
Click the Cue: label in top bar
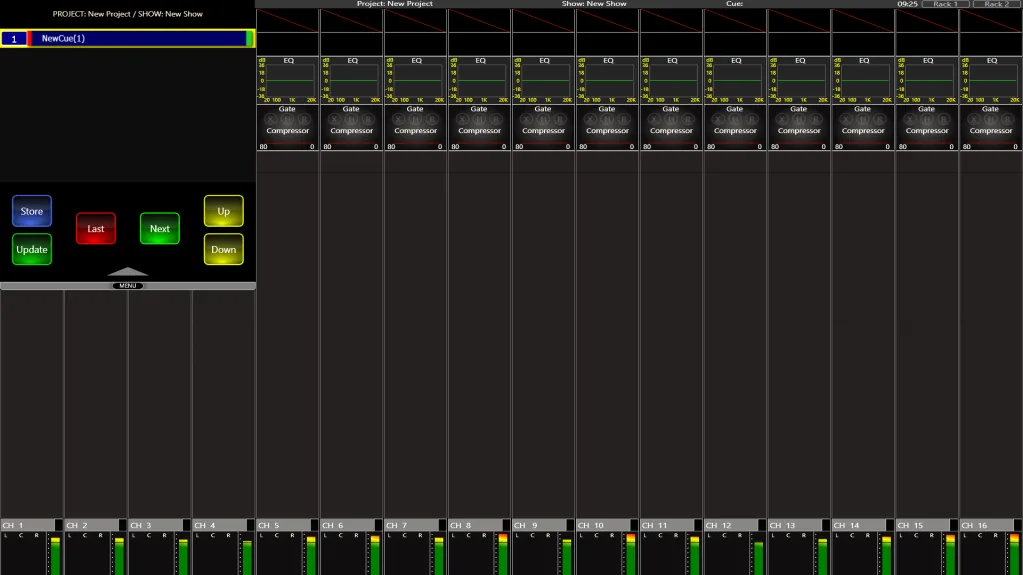pos(734,4)
